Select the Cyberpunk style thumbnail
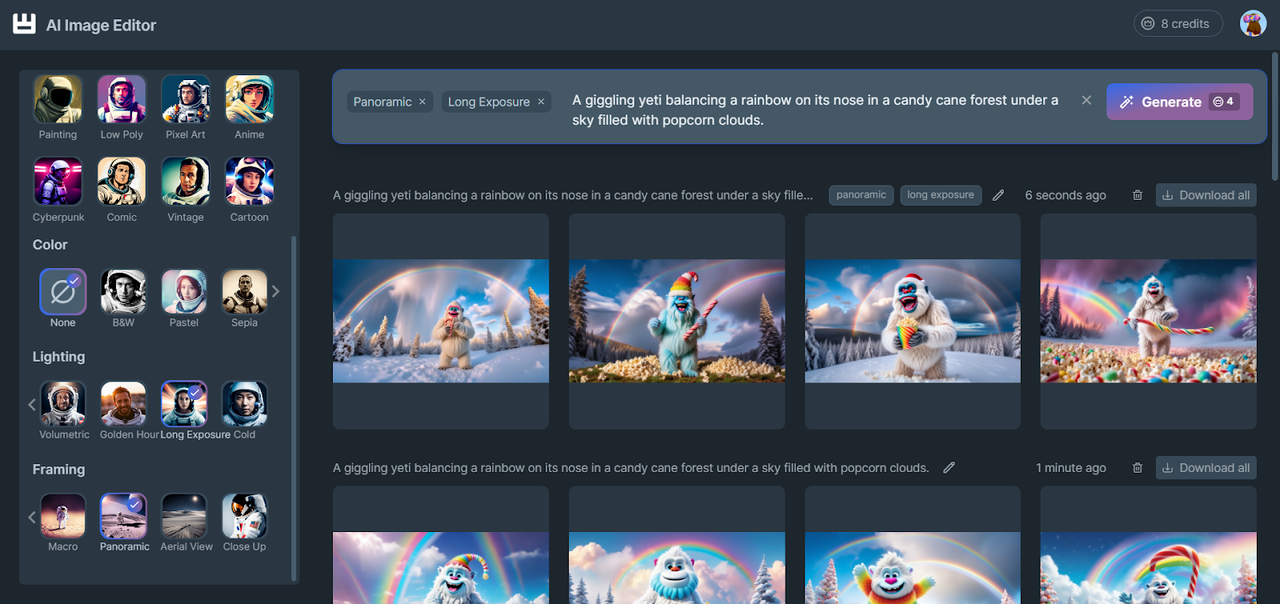Screen dimensions: 1280x604 [x=58, y=182]
